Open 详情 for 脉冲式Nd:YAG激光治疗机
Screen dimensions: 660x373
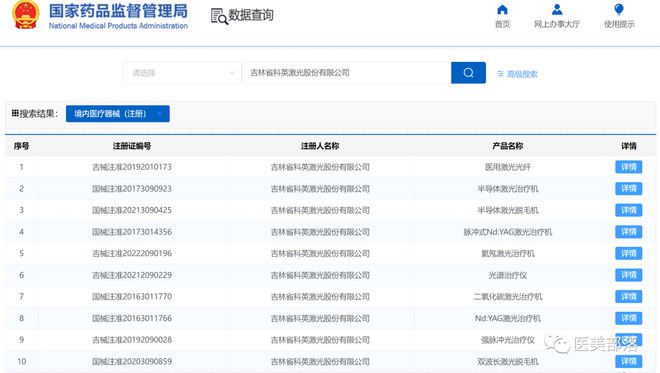[x=628, y=232]
